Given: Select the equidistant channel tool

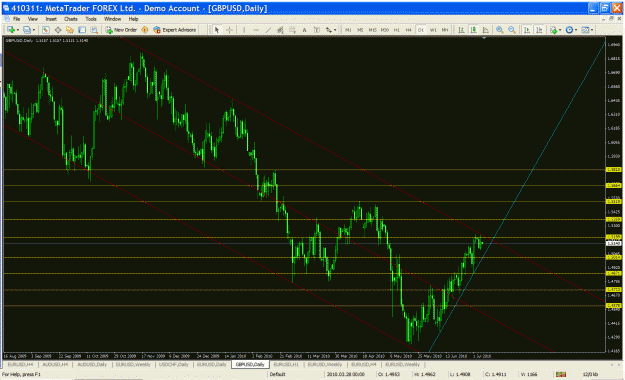Looking at the screenshot, I should click(280, 30).
